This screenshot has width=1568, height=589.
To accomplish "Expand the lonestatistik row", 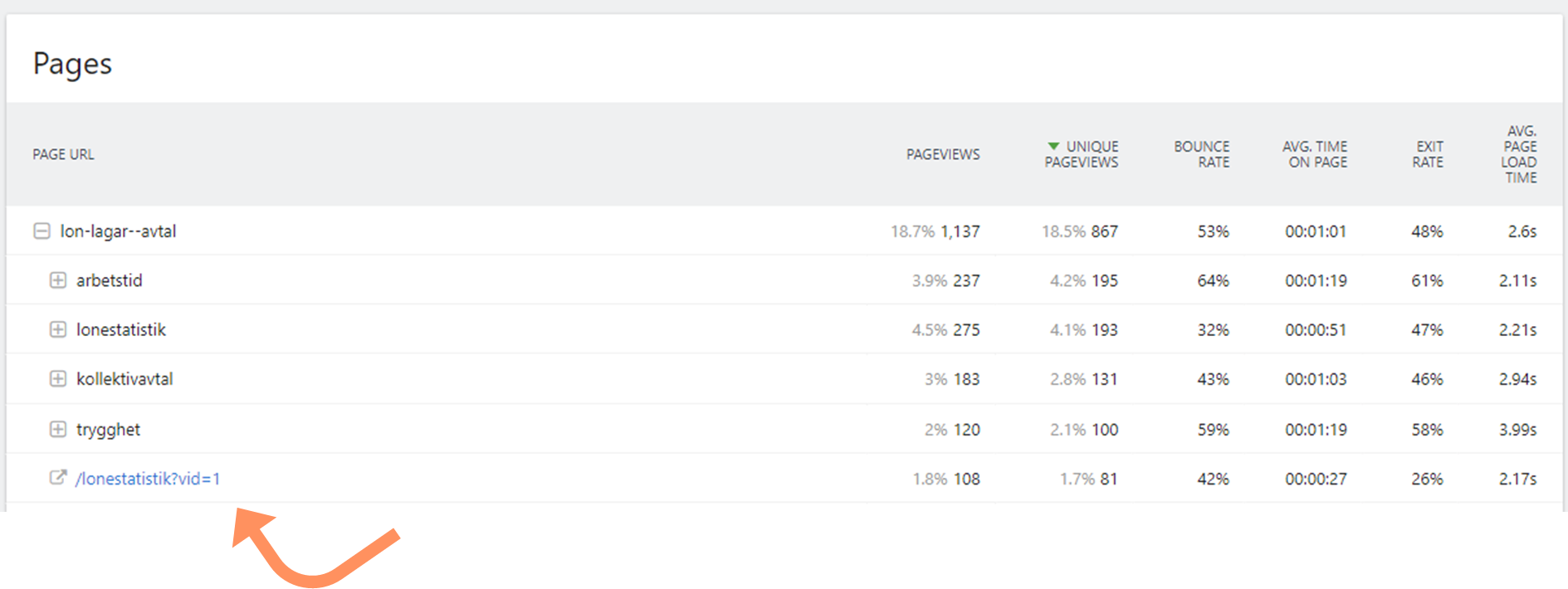I will (58, 329).
